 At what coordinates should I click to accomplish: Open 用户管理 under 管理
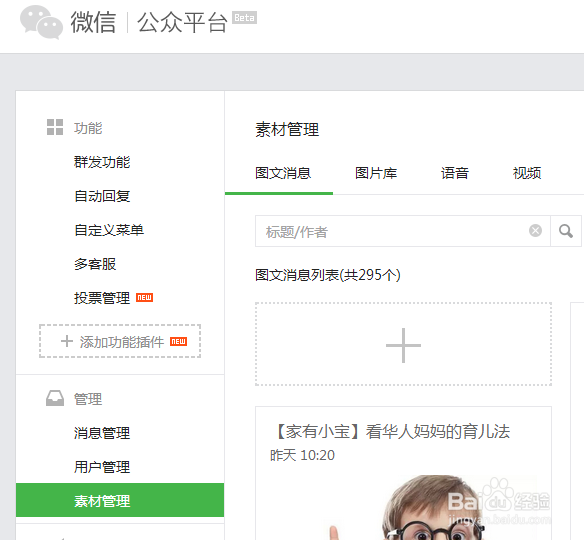(x=102, y=467)
